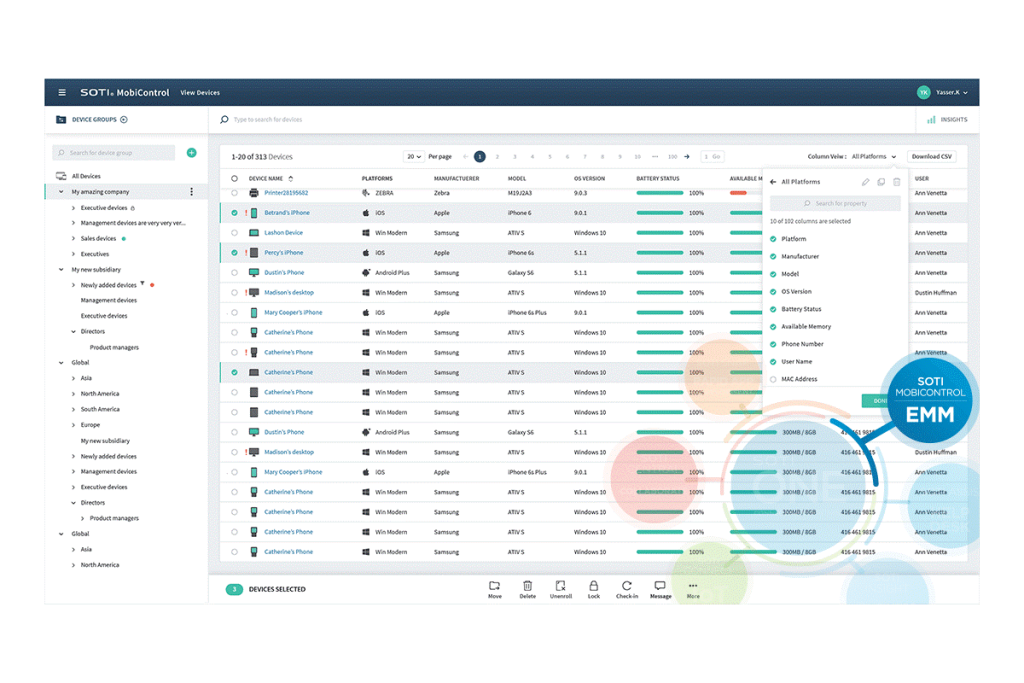
Task: Go to the next page arrow
Action: pyautogui.click(x=686, y=157)
